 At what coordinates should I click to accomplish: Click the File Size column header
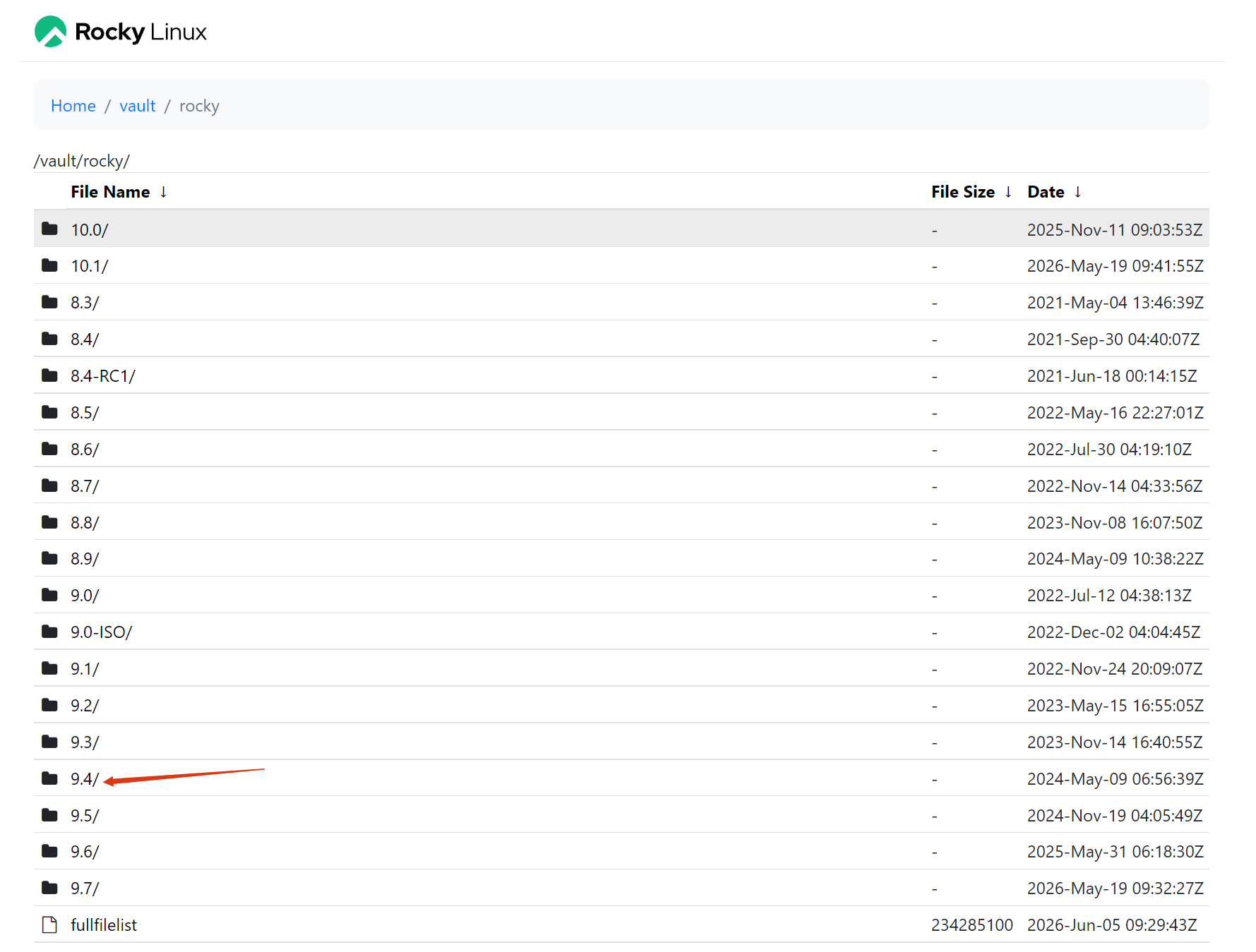pos(963,192)
